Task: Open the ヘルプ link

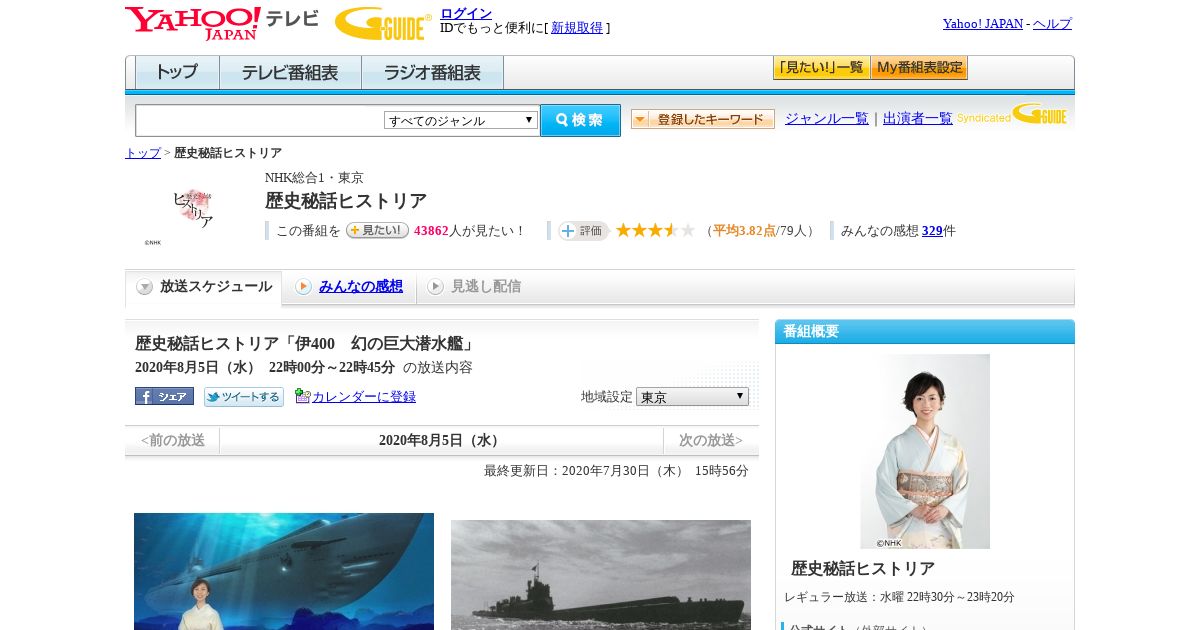Action: 1052,23
